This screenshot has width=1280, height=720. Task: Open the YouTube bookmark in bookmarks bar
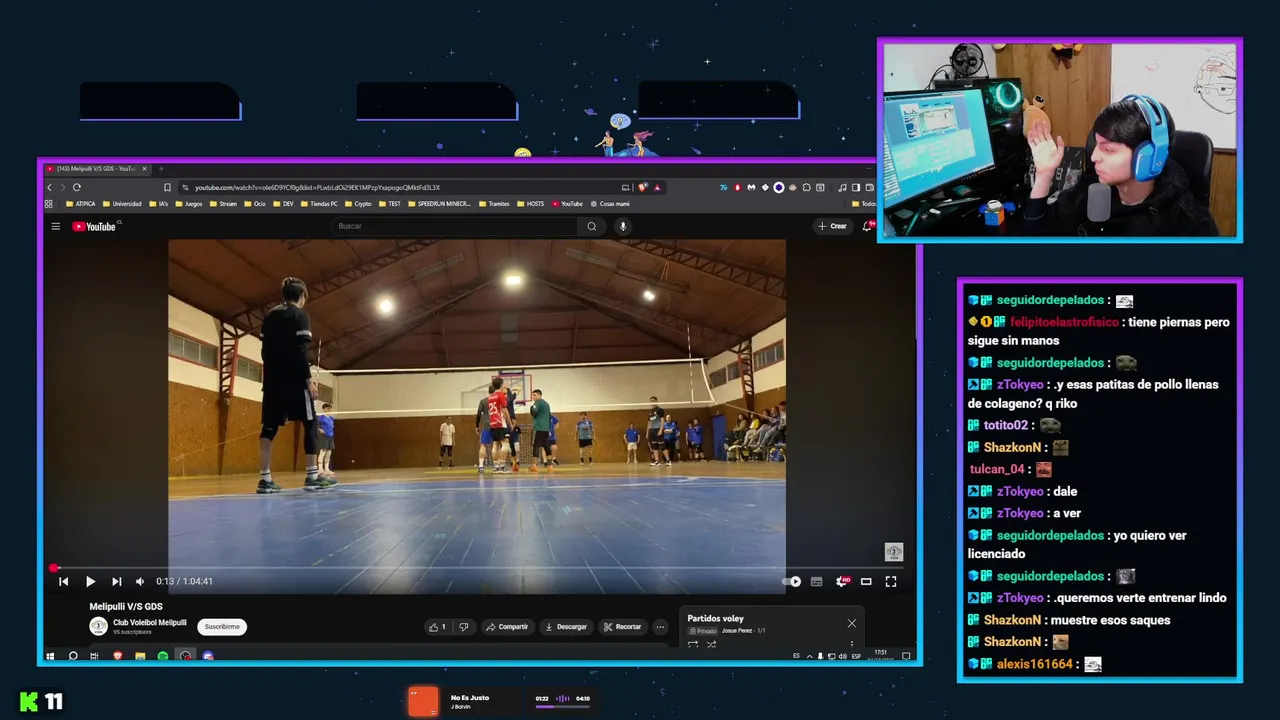click(x=566, y=204)
